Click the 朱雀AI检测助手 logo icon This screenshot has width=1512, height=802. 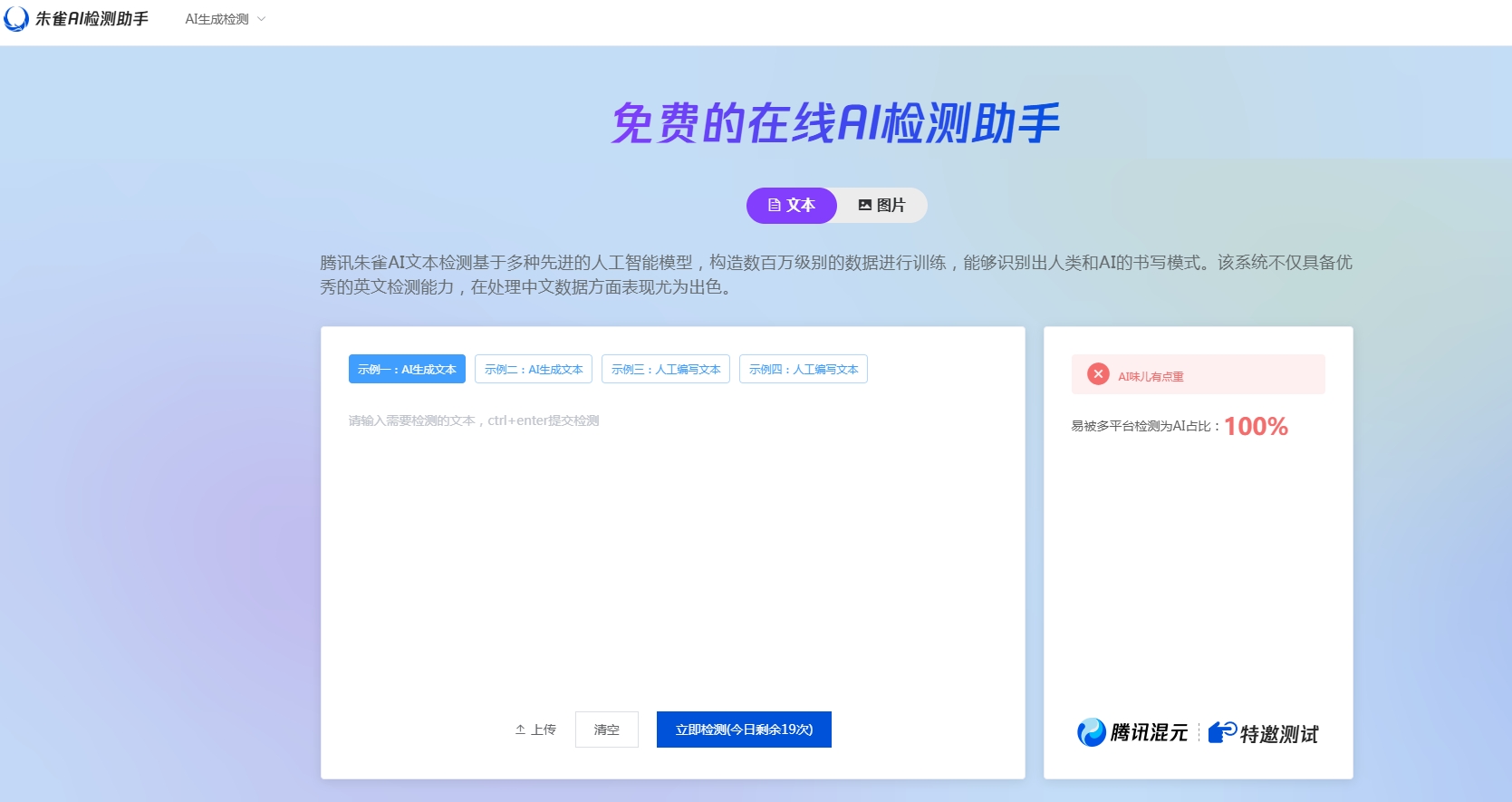pyautogui.click(x=16, y=19)
